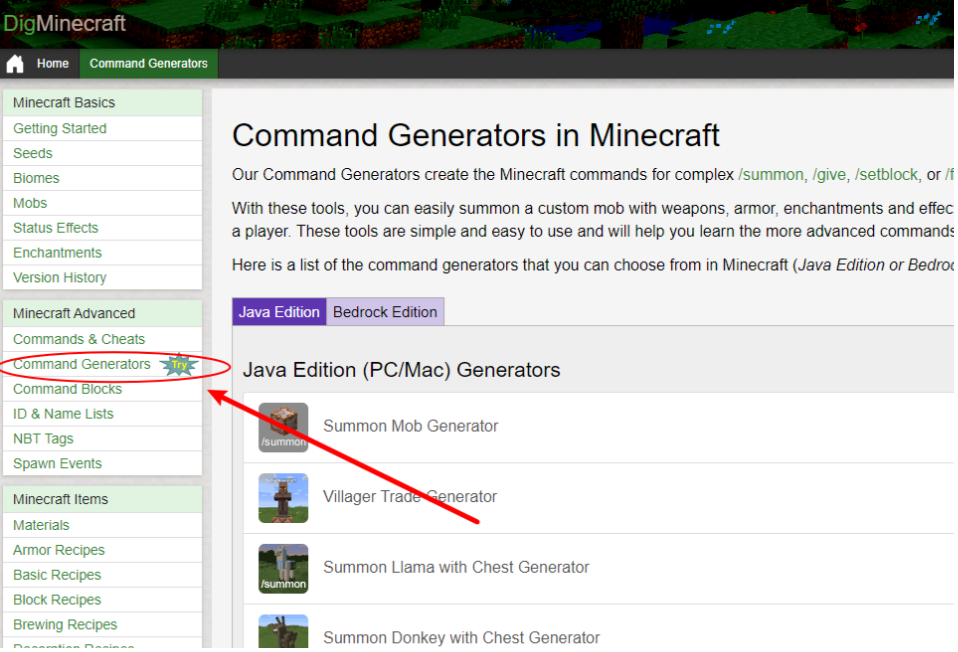This screenshot has height=652, width=958.
Task: Open the Version History sidebar link
Action: tap(60, 278)
